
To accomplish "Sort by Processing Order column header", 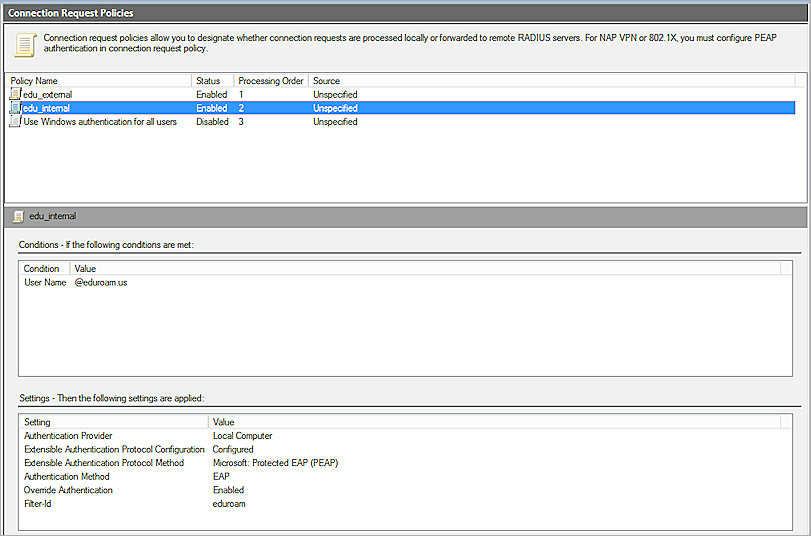I will pos(270,80).
